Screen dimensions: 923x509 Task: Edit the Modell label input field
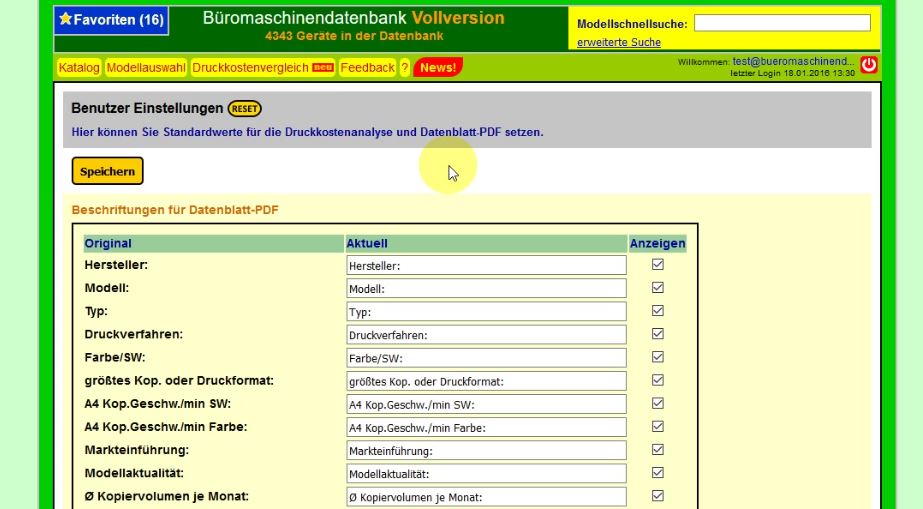pyautogui.click(x=486, y=288)
